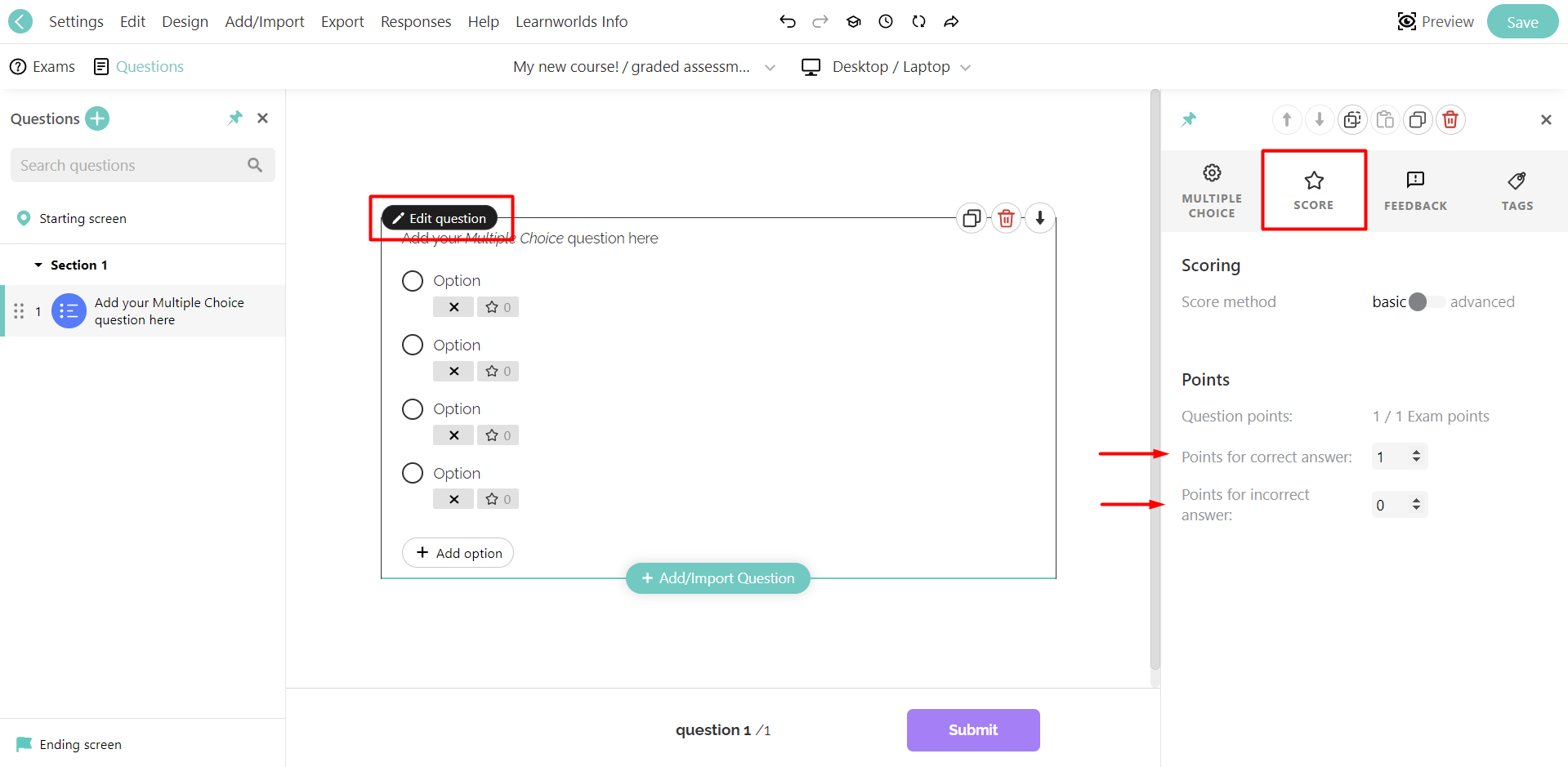Screen dimensions: 1568x767
Task: Delete the question using the red trash icon
Action: click(x=1006, y=217)
